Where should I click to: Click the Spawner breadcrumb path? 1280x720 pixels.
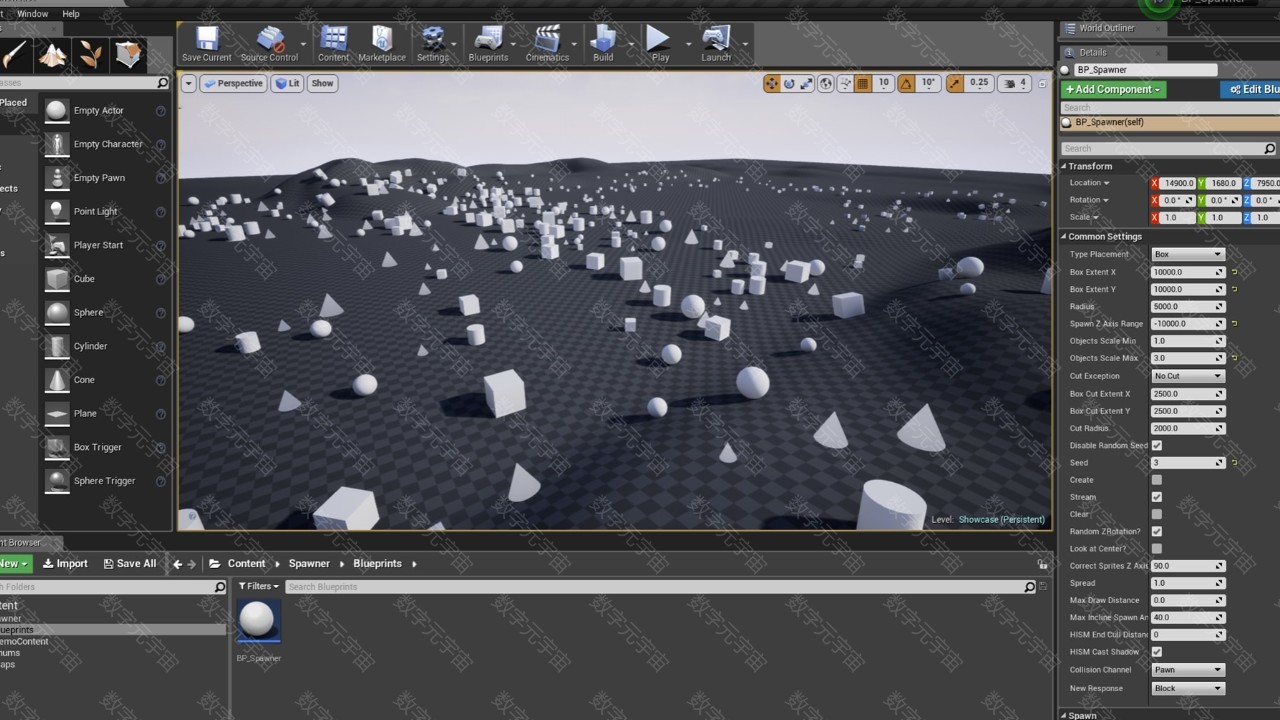tap(309, 563)
